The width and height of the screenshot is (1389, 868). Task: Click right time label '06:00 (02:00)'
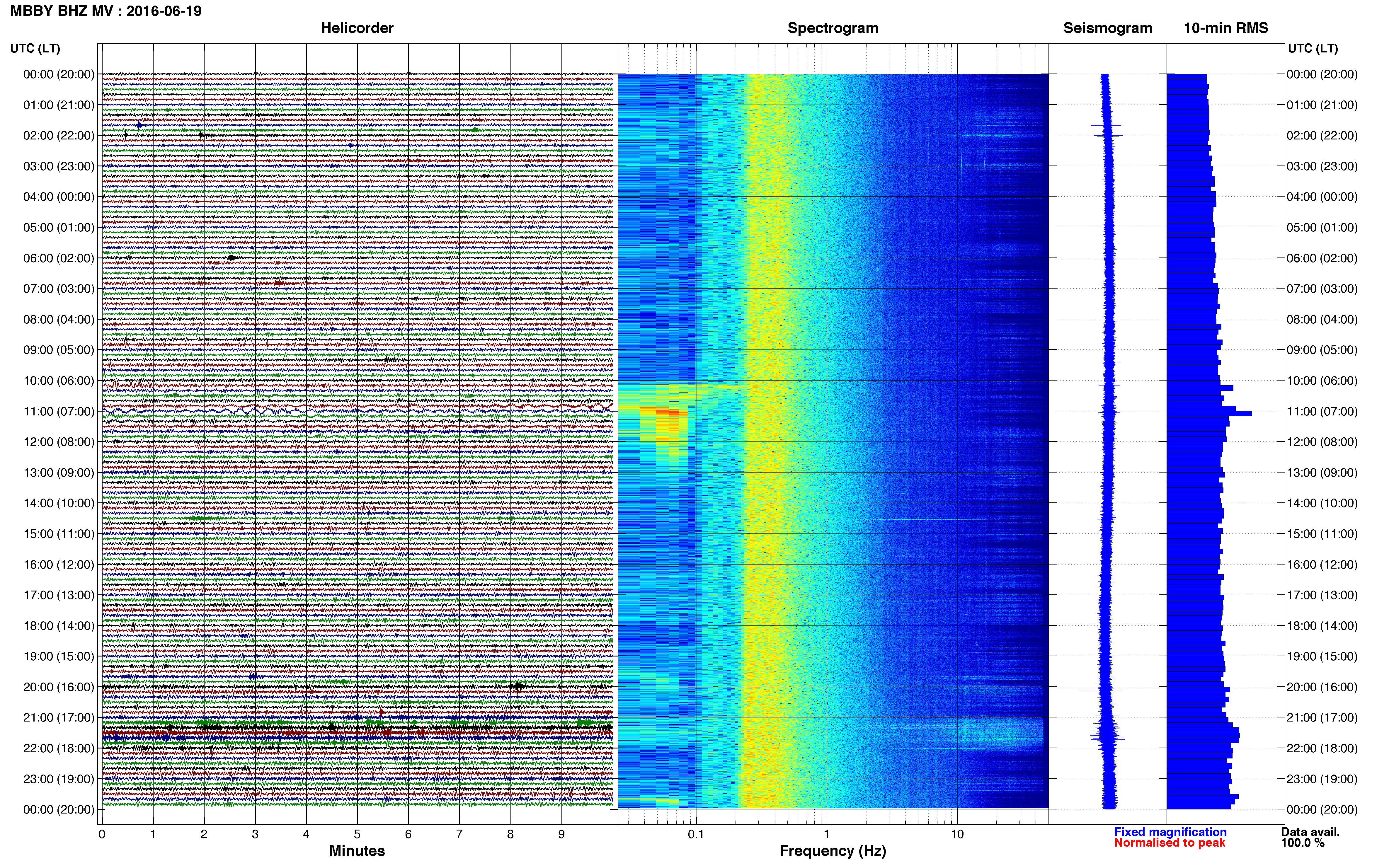tap(1322, 258)
